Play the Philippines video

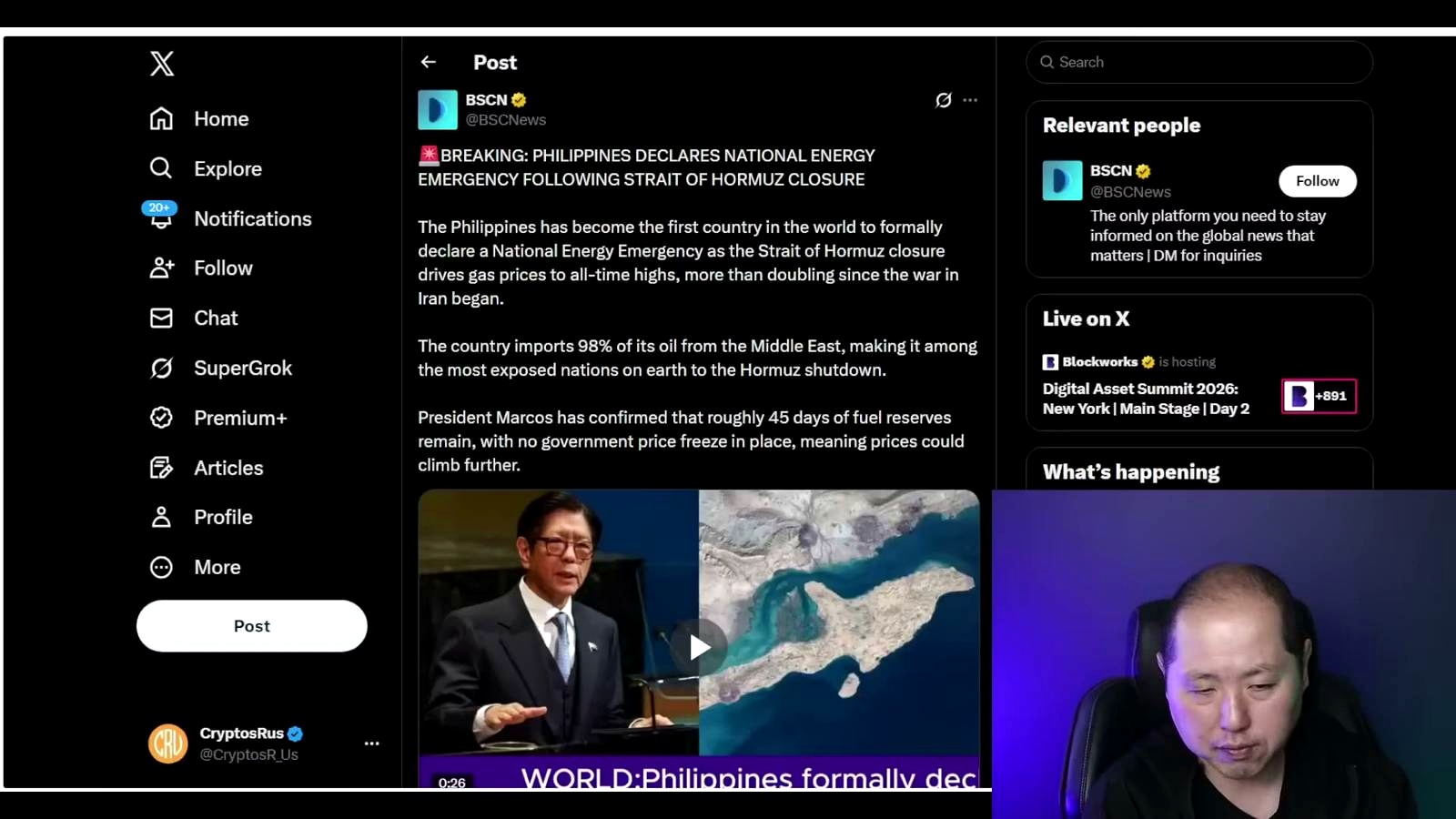(x=699, y=647)
